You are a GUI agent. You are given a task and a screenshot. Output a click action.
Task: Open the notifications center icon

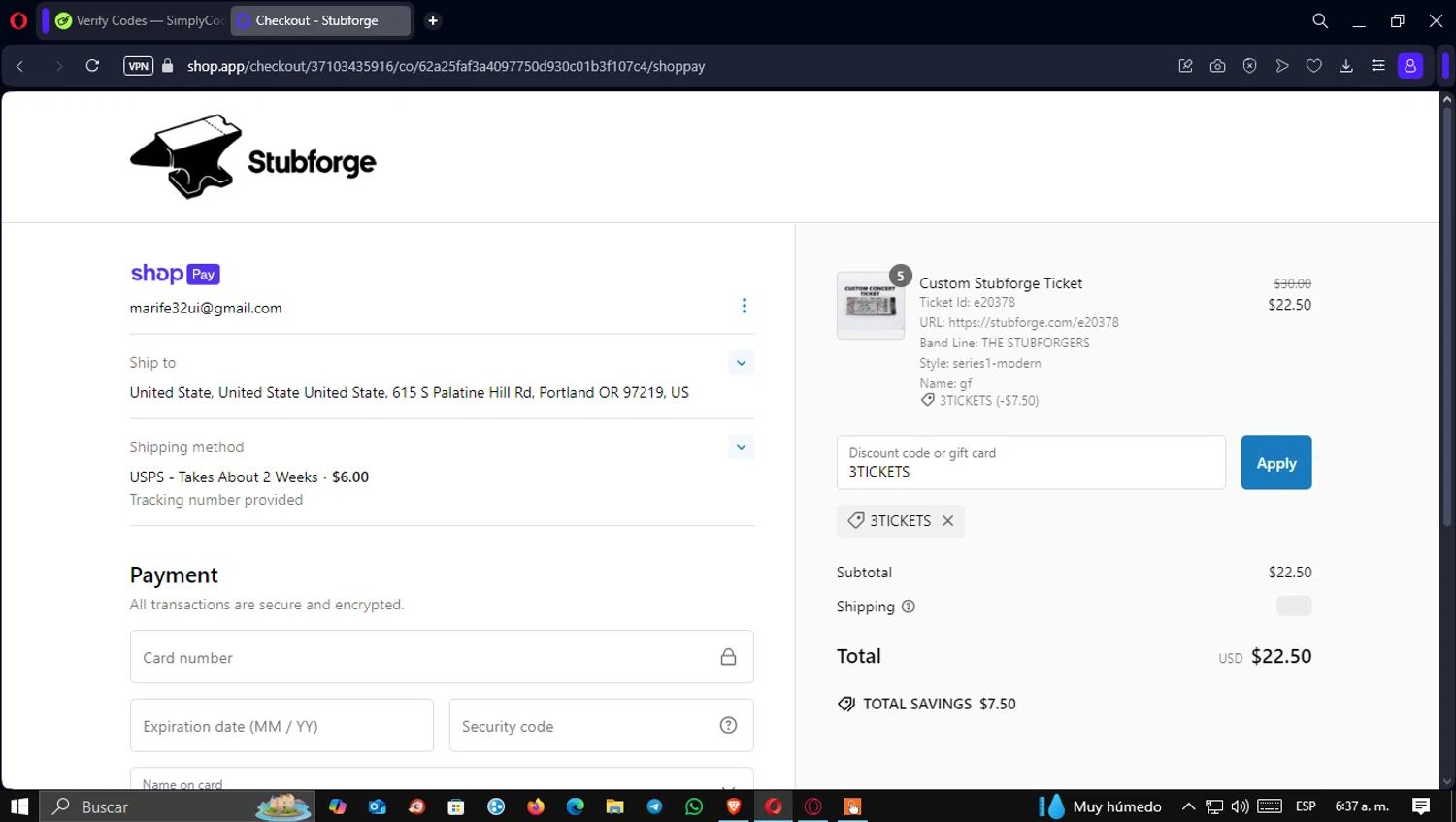(1421, 806)
